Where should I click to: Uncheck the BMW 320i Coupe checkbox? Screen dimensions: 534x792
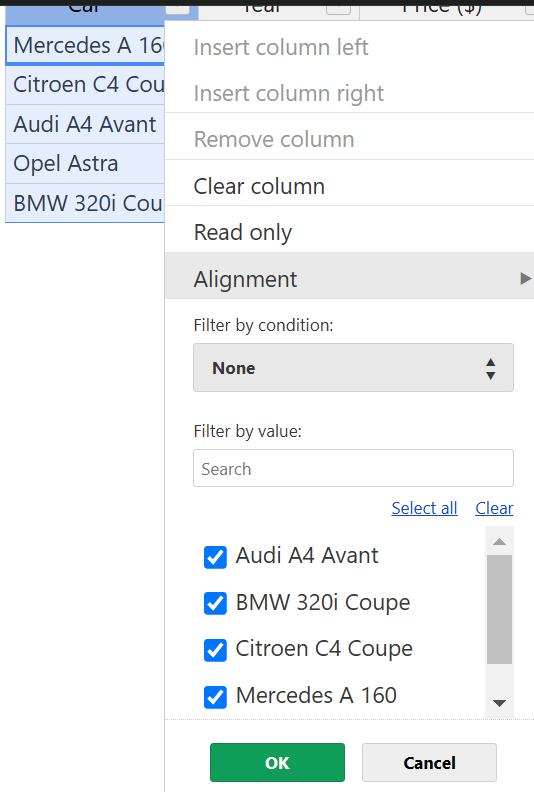point(215,603)
